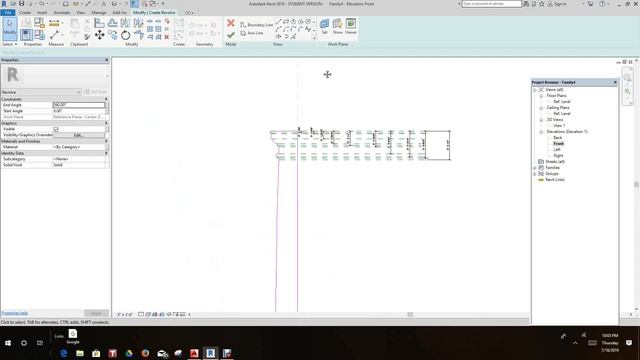Collapse the Graphics section
640x360 pixels.
click(107, 123)
